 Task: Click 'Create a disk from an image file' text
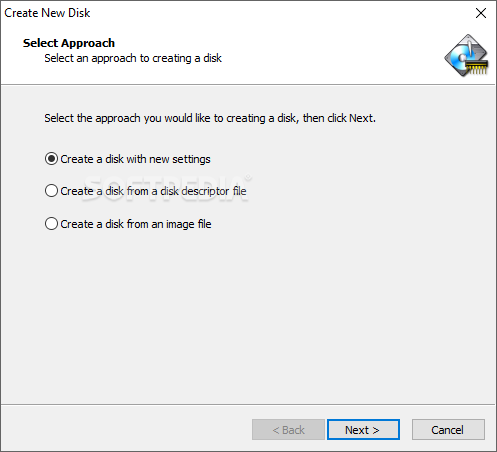(x=136, y=224)
